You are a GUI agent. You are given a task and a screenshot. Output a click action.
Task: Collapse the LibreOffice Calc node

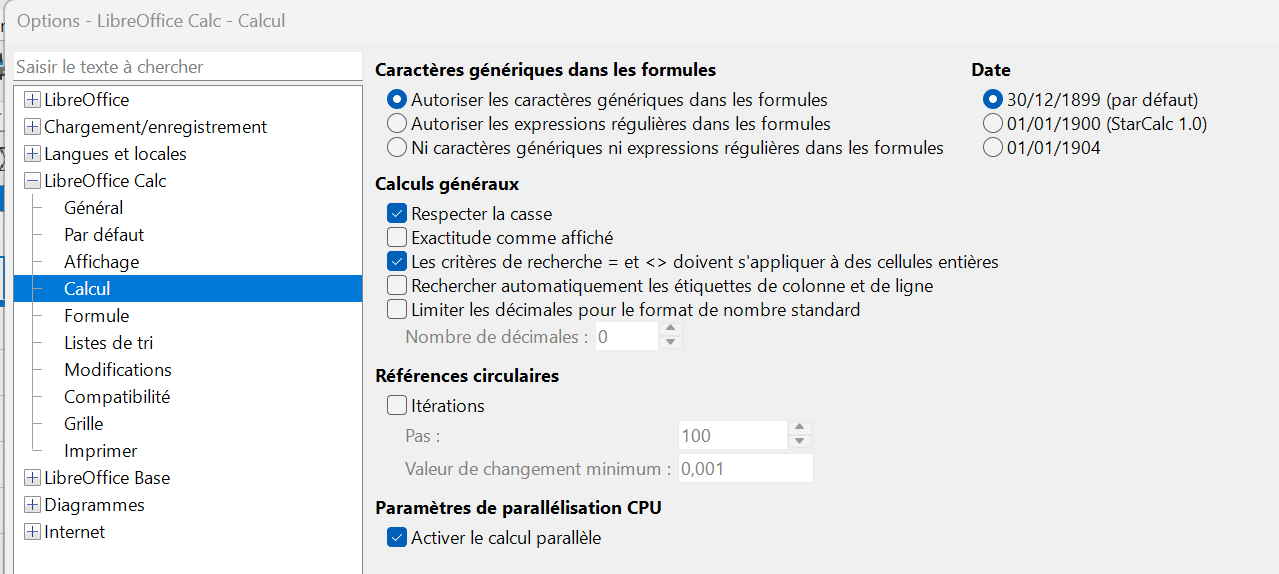point(33,181)
